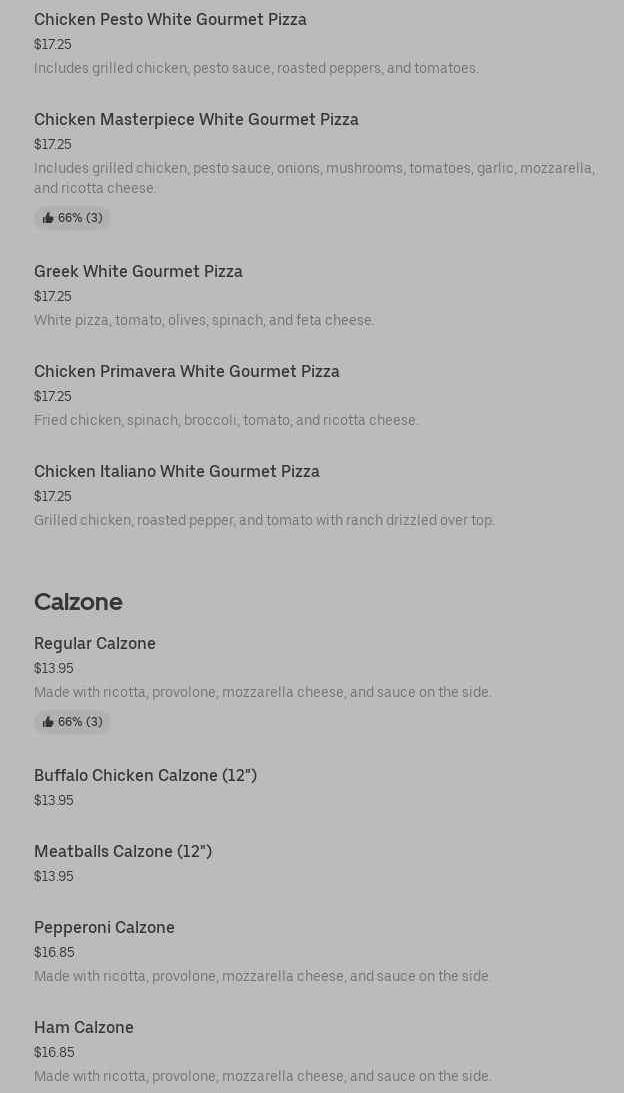624x1093 pixels.
Task: Choose Chicken Primavera White Gourmet Pizza
Action: click(x=187, y=372)
